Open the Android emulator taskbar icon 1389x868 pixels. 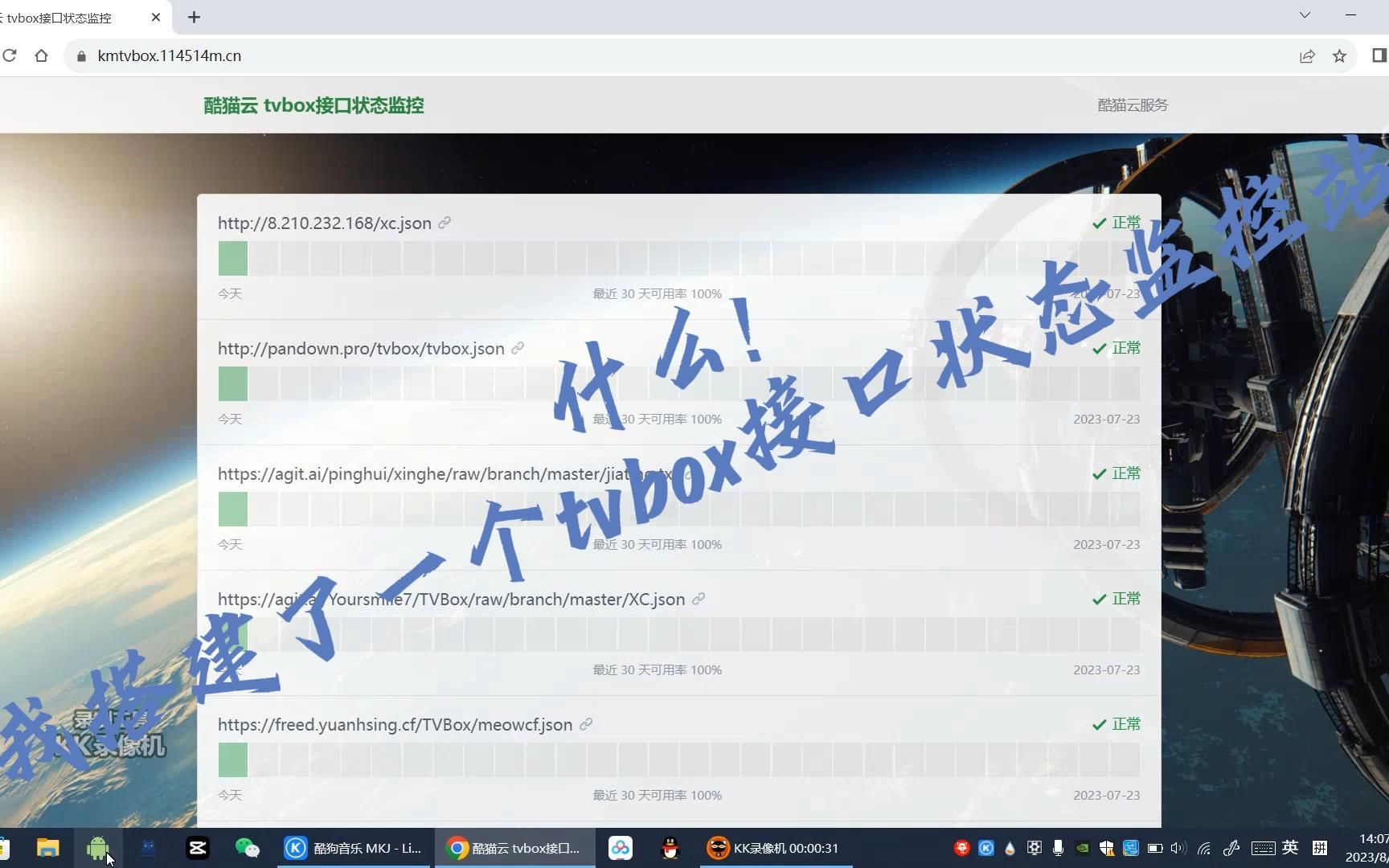coord(98,848)
